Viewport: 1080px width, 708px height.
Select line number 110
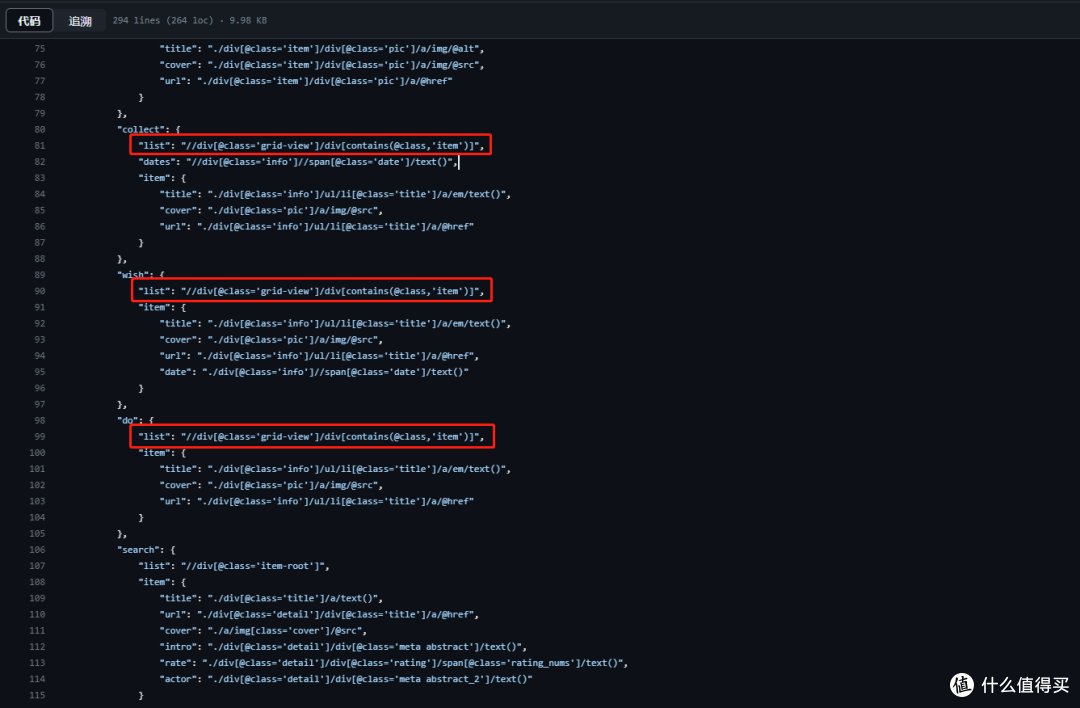pyautogui.click(x=37, y=614)
